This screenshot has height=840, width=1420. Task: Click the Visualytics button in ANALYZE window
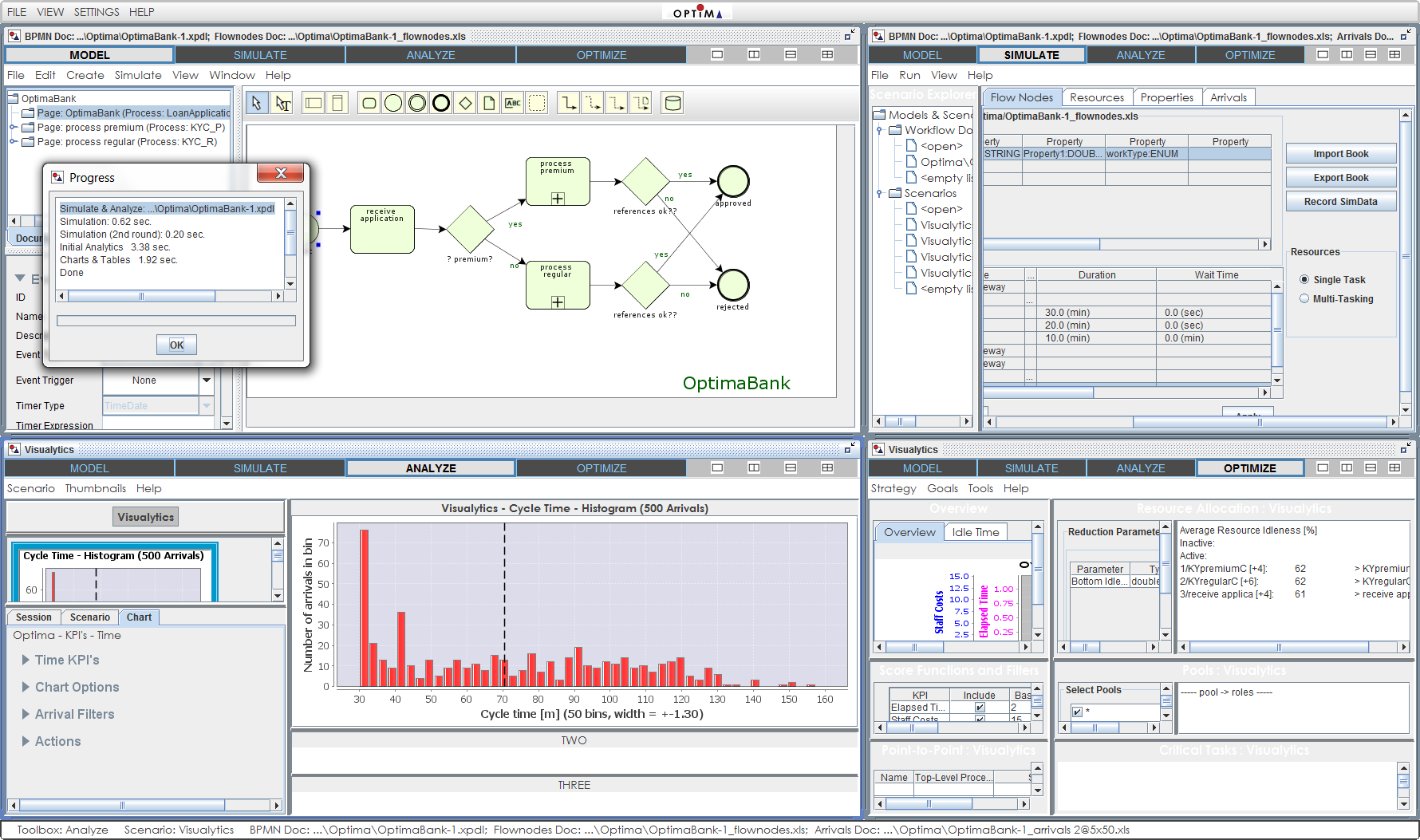coord(145,517)
